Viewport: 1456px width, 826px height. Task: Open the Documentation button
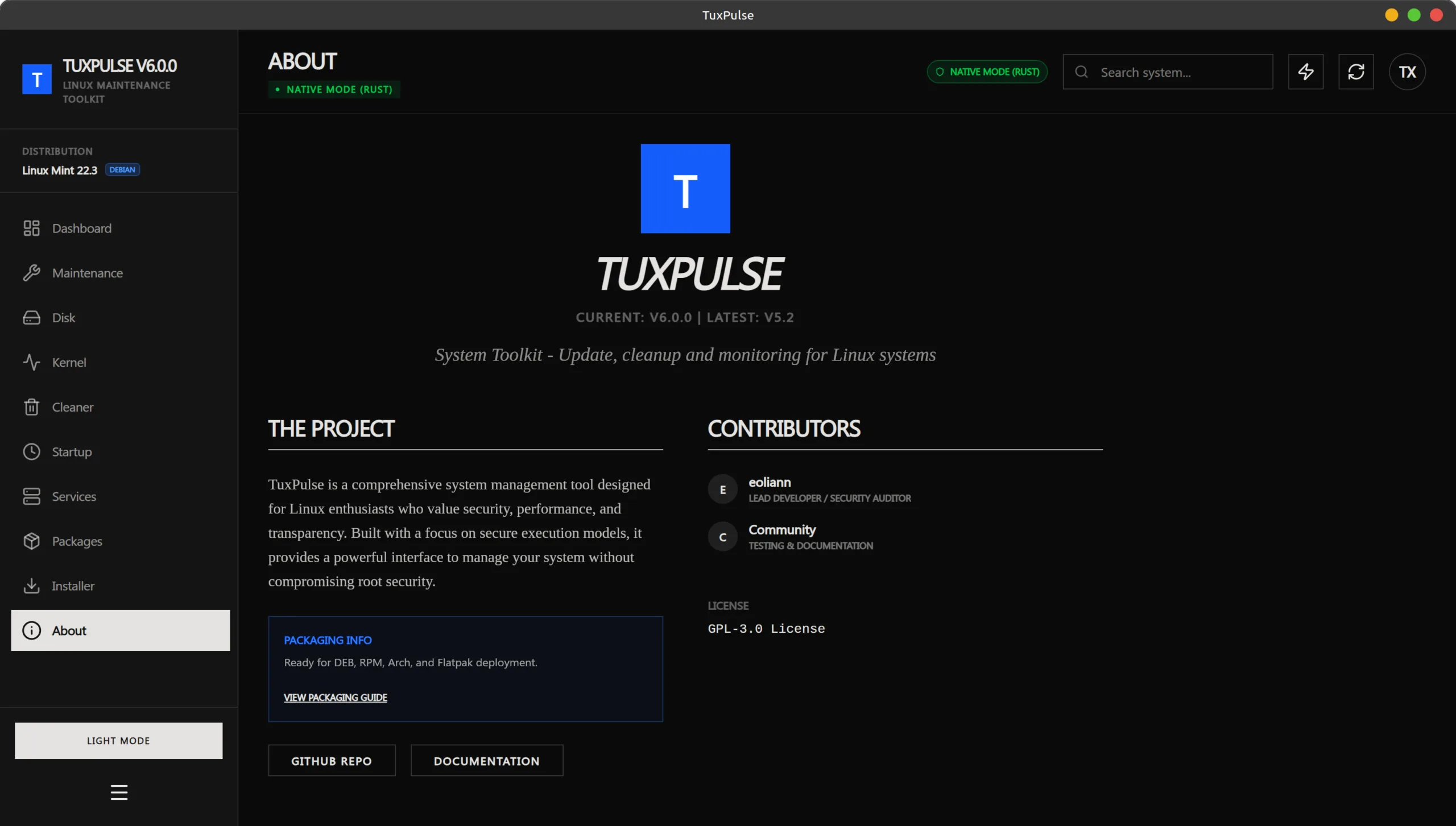[x=486, y=761]
